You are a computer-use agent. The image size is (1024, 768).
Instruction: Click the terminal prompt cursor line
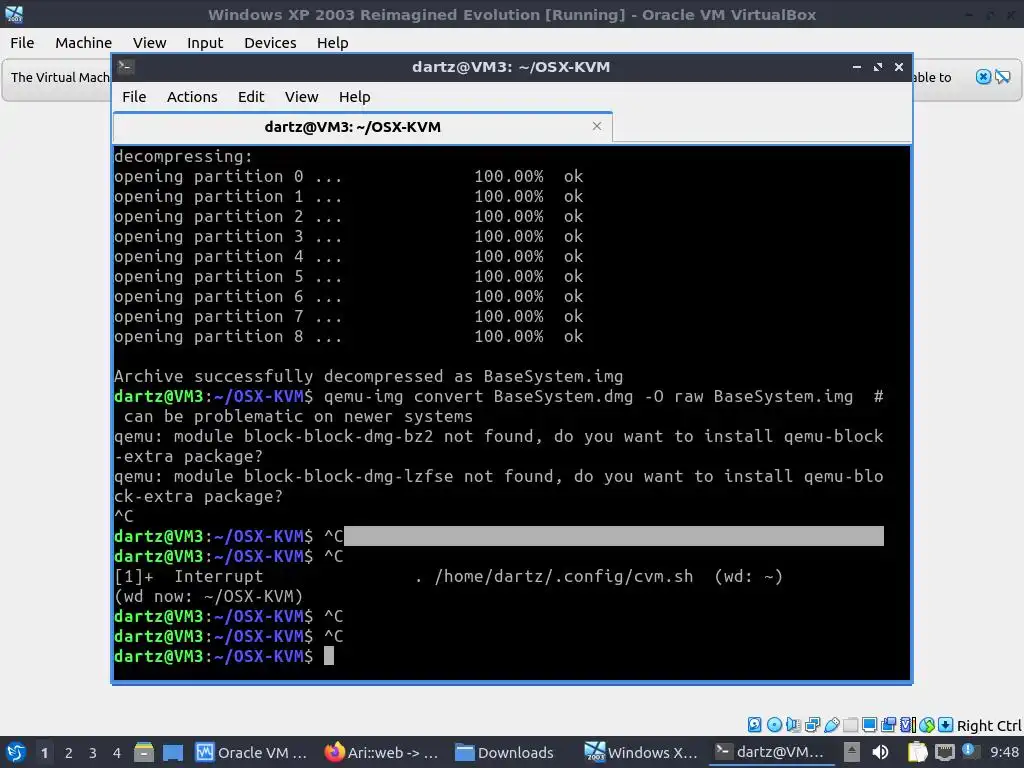pyautogui.click(x=224, y=656)
